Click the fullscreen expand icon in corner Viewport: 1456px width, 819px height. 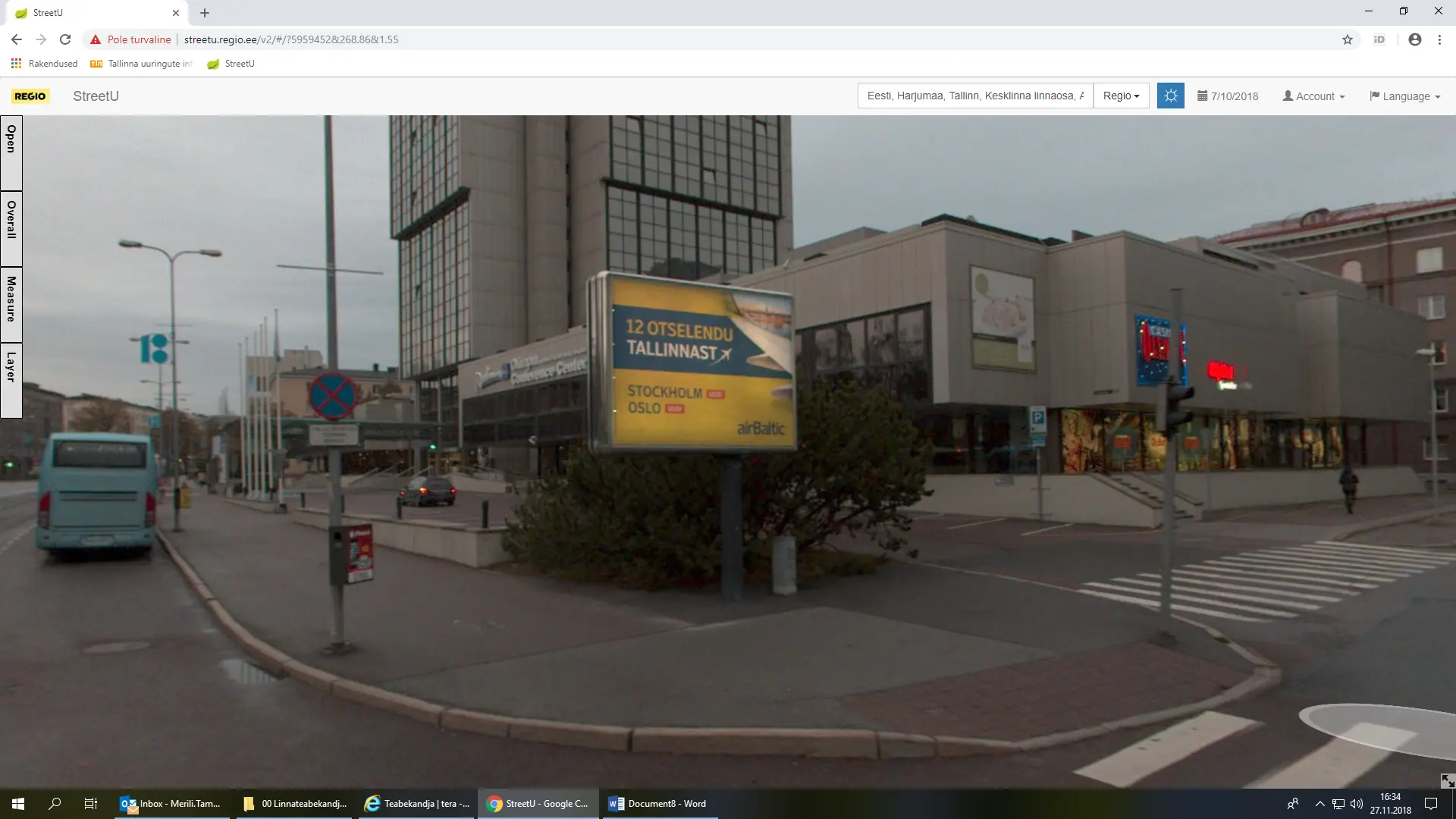1447,780
